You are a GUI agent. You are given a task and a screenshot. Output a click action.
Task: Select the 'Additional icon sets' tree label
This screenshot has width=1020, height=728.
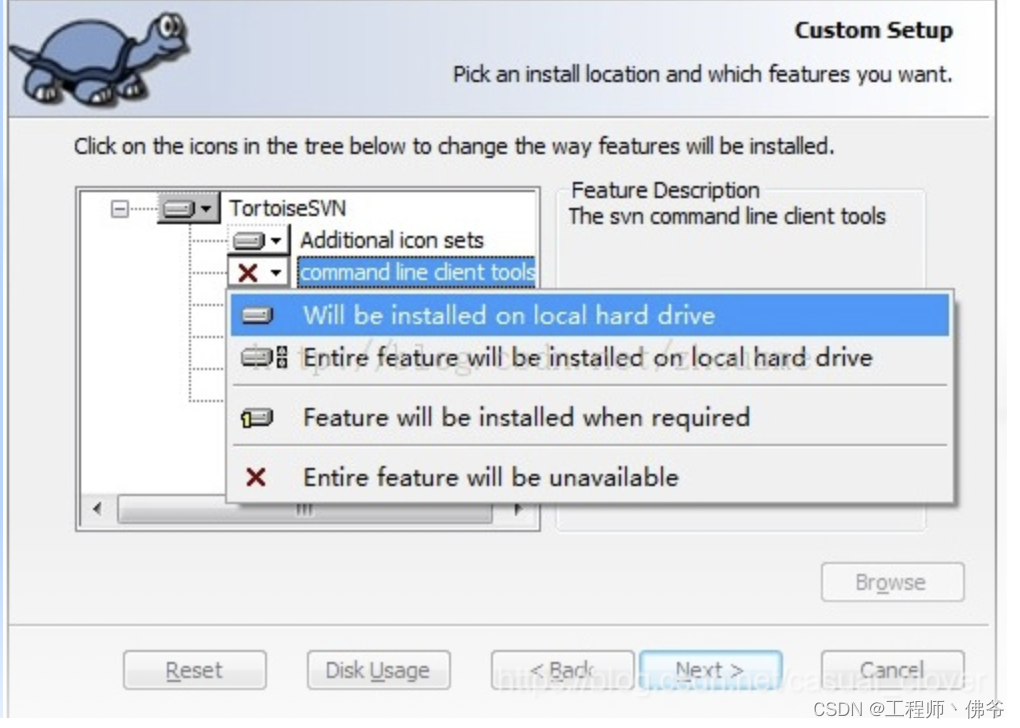coord(391,240)
